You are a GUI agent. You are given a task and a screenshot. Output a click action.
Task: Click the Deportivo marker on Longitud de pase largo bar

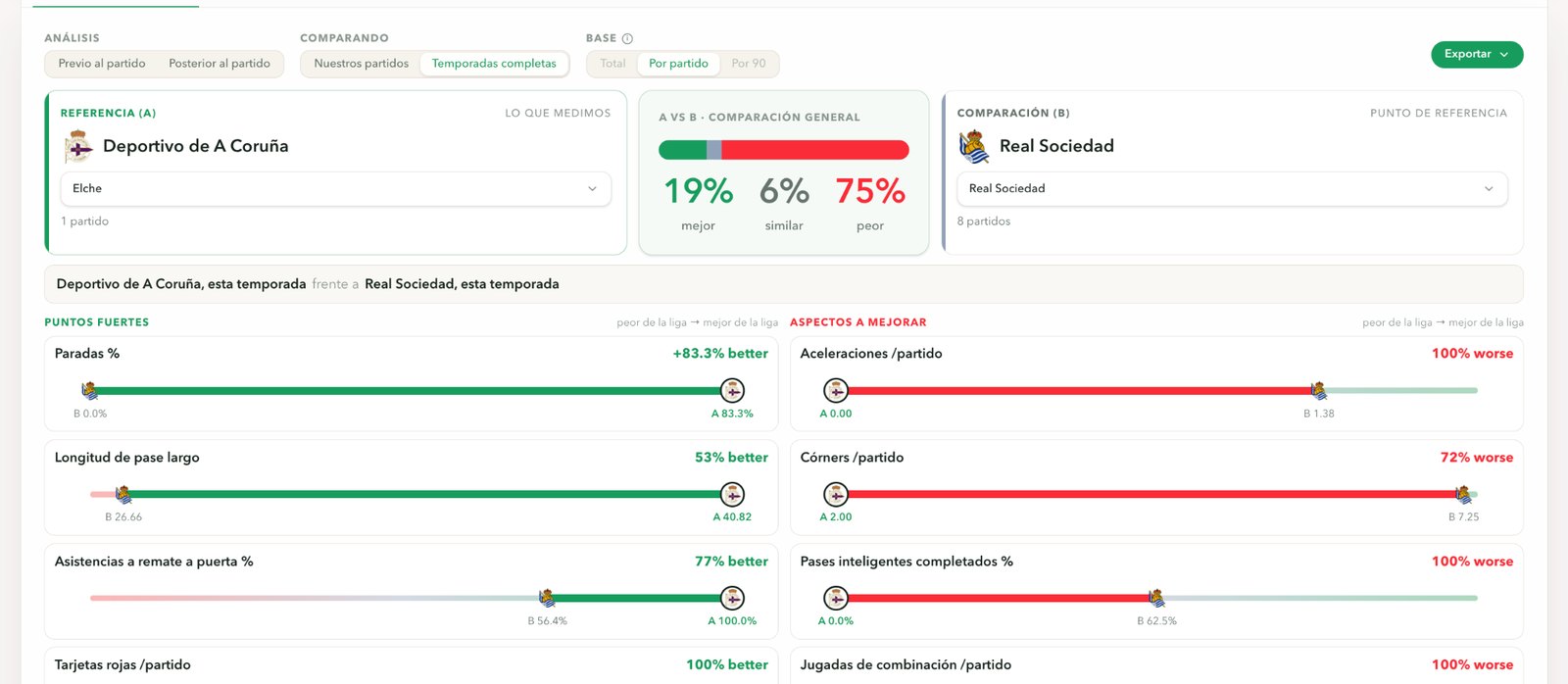pyautogui.click(x=732, y=494)
